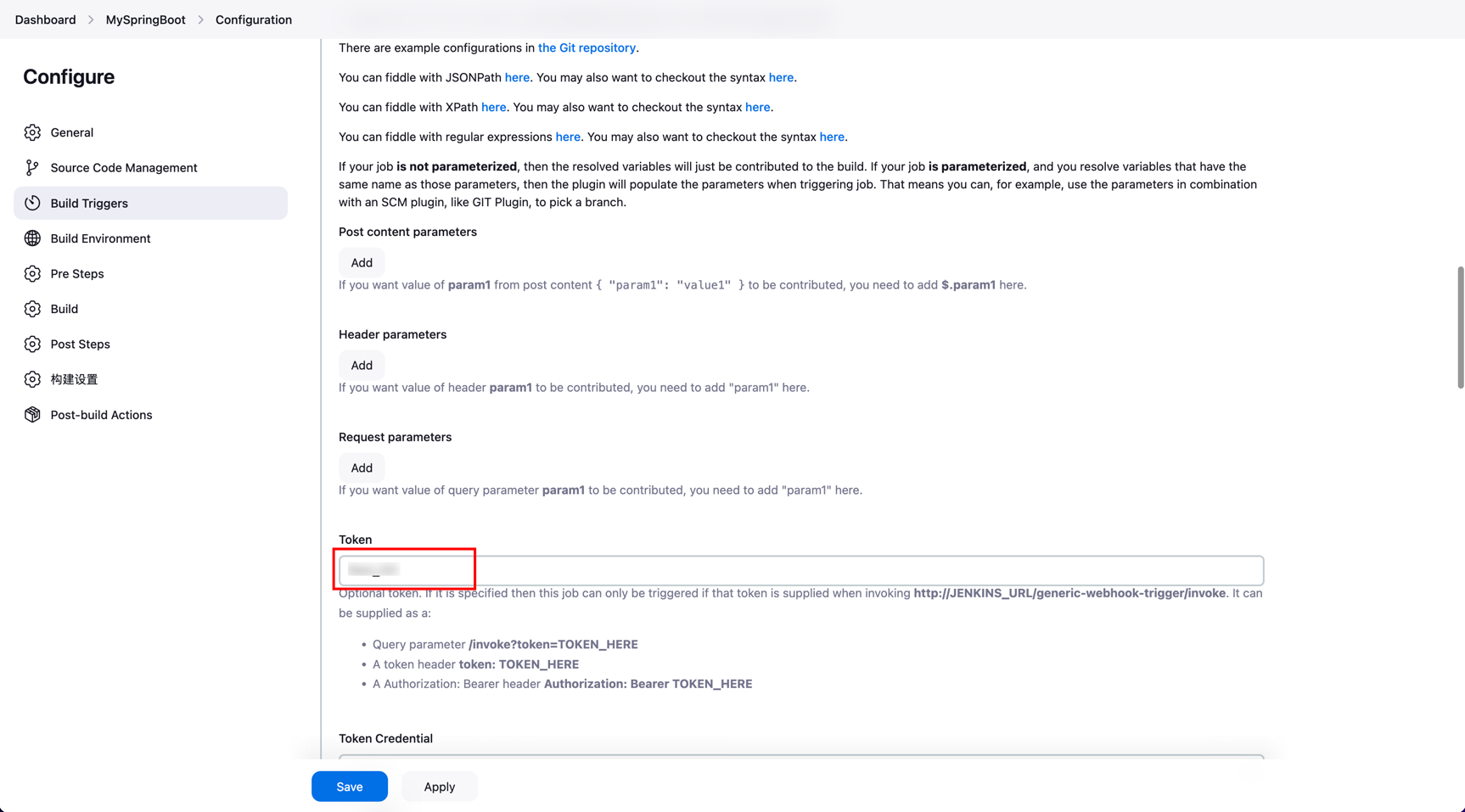Save the job configuration

point(350,787)
